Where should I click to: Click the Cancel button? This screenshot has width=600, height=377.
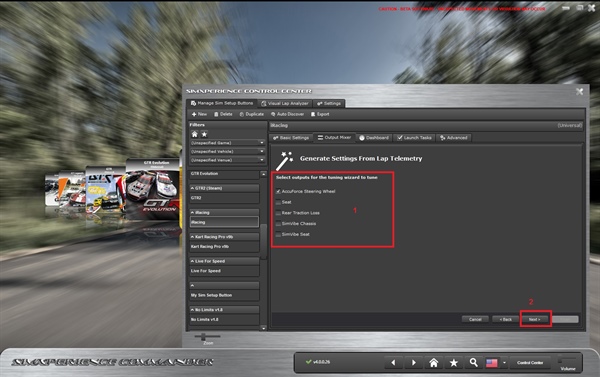pyautogui.click(x=475, y=319)
